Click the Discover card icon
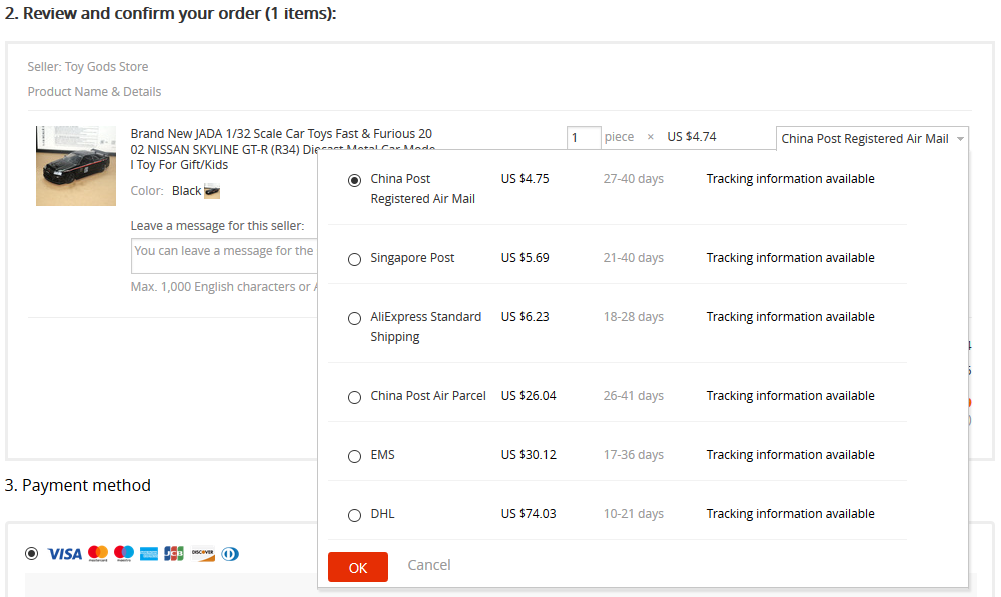 point(203,554)
